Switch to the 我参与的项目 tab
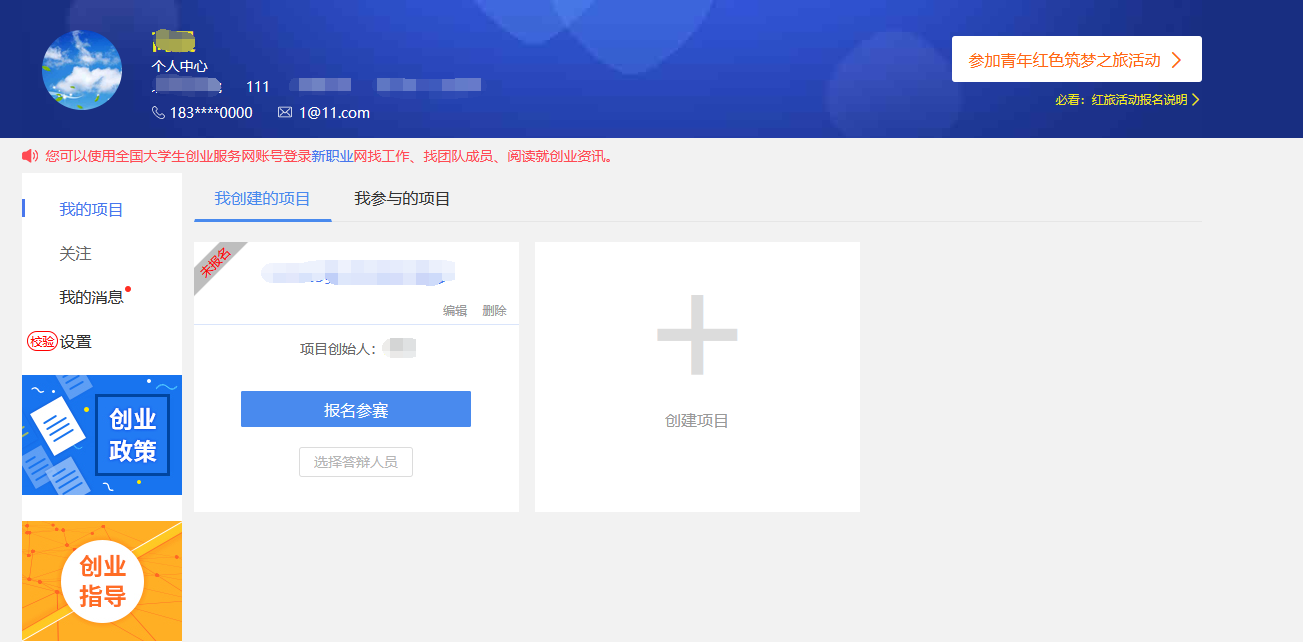The image size is (1303, 642). (x=402, y=199)
